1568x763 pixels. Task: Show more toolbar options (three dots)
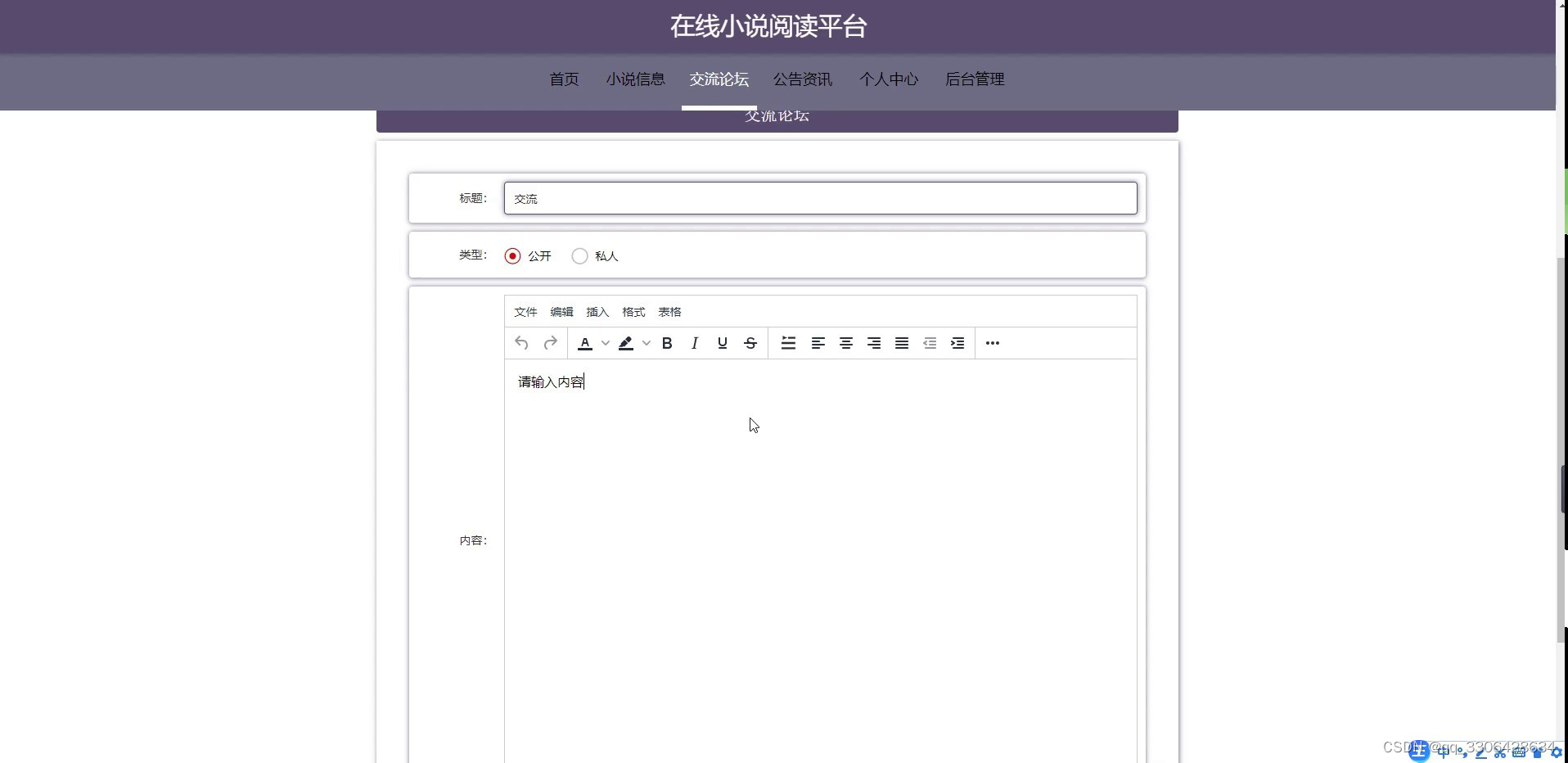(993, 343)
